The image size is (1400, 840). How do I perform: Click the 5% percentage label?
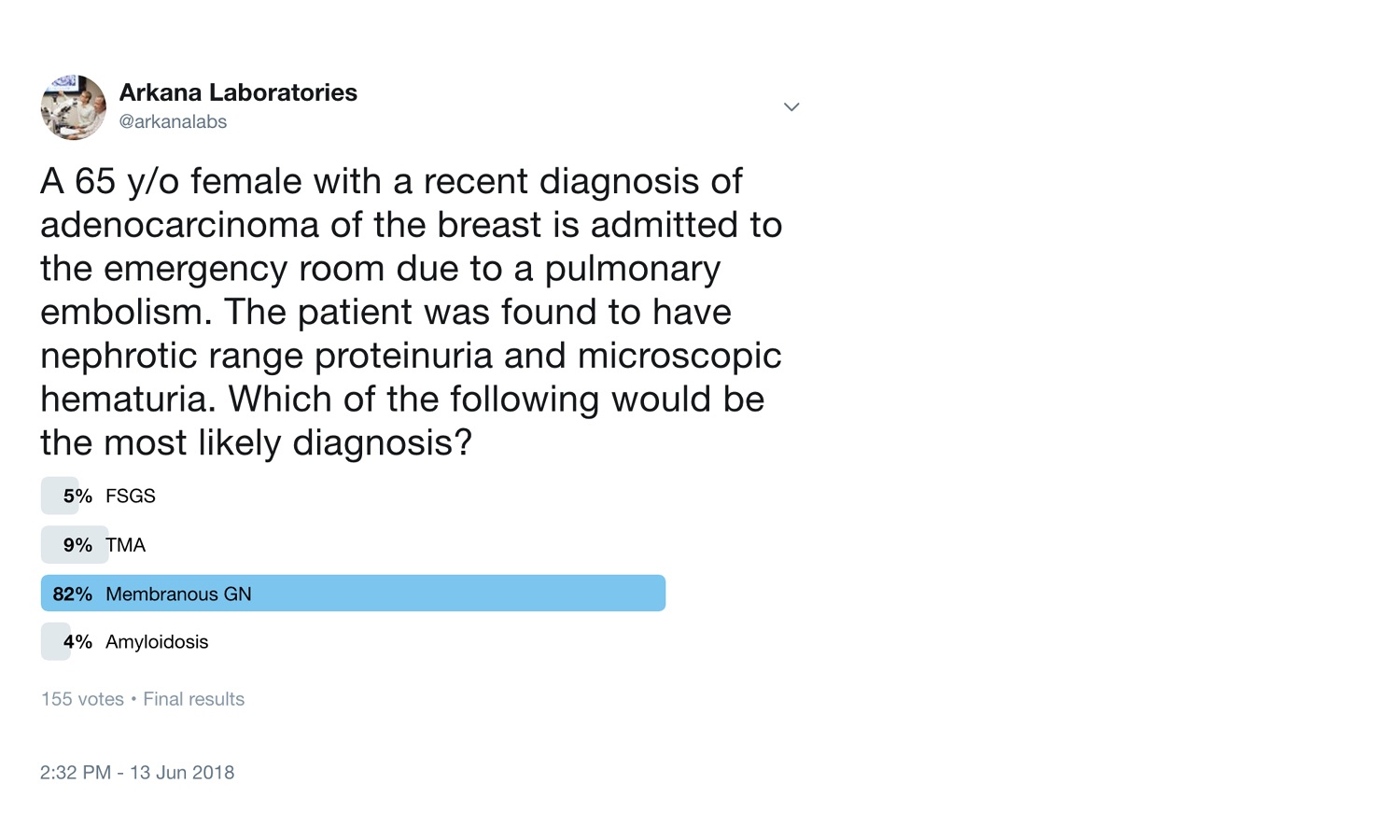point(77,496)
